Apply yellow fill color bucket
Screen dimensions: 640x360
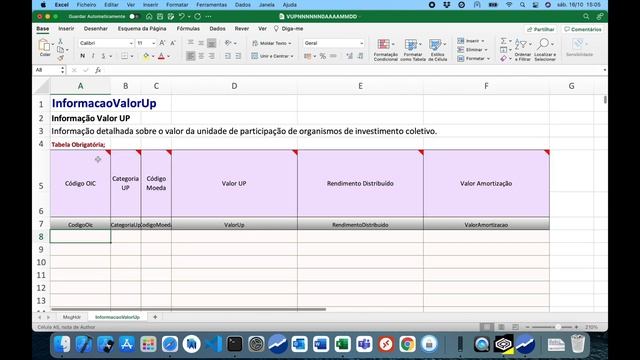point(146,56)
